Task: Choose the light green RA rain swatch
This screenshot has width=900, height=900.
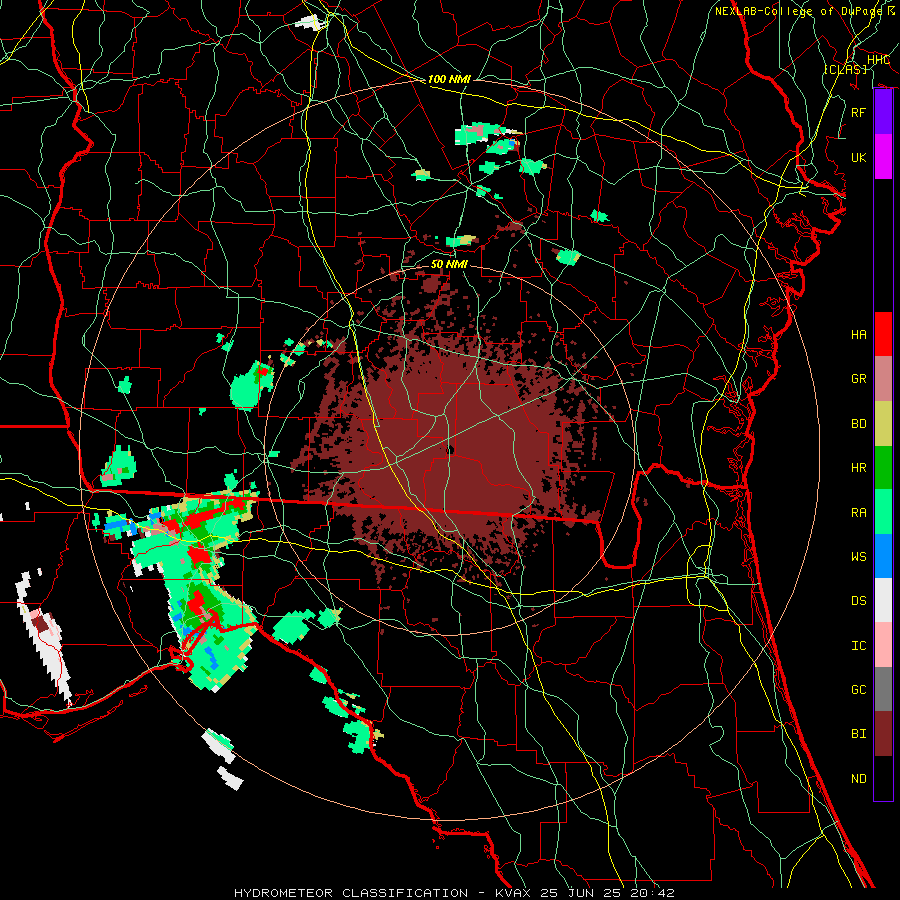Action: pyautogui.click(x=883, y=512)
